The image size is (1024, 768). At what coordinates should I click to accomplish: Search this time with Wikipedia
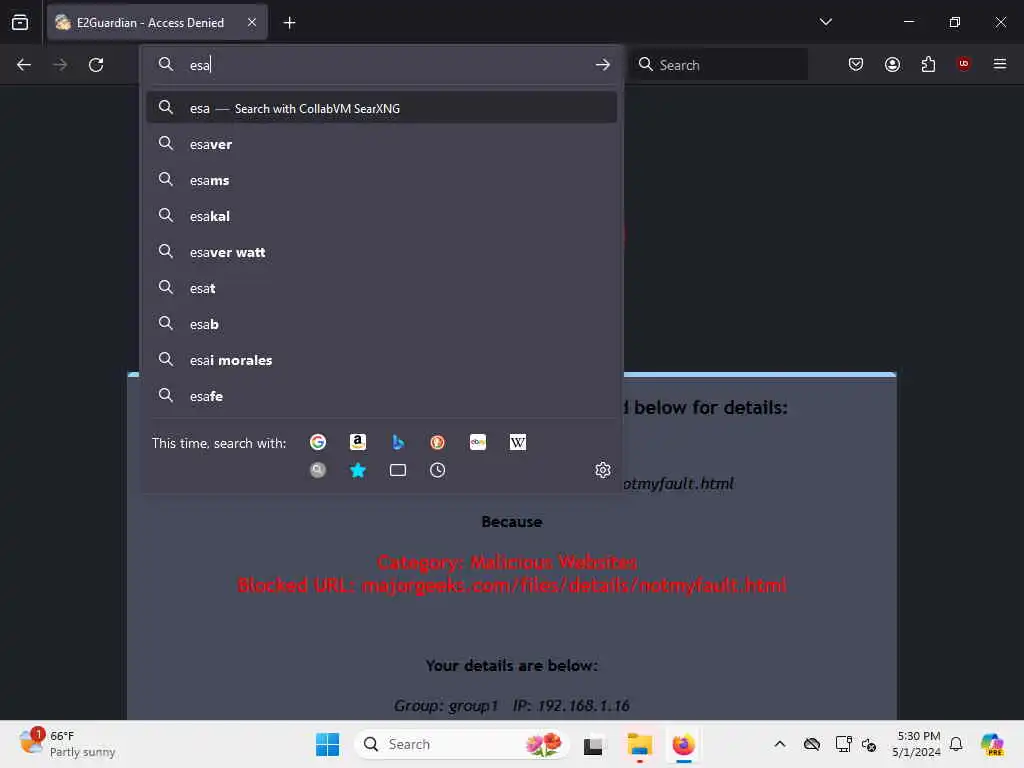518,442
